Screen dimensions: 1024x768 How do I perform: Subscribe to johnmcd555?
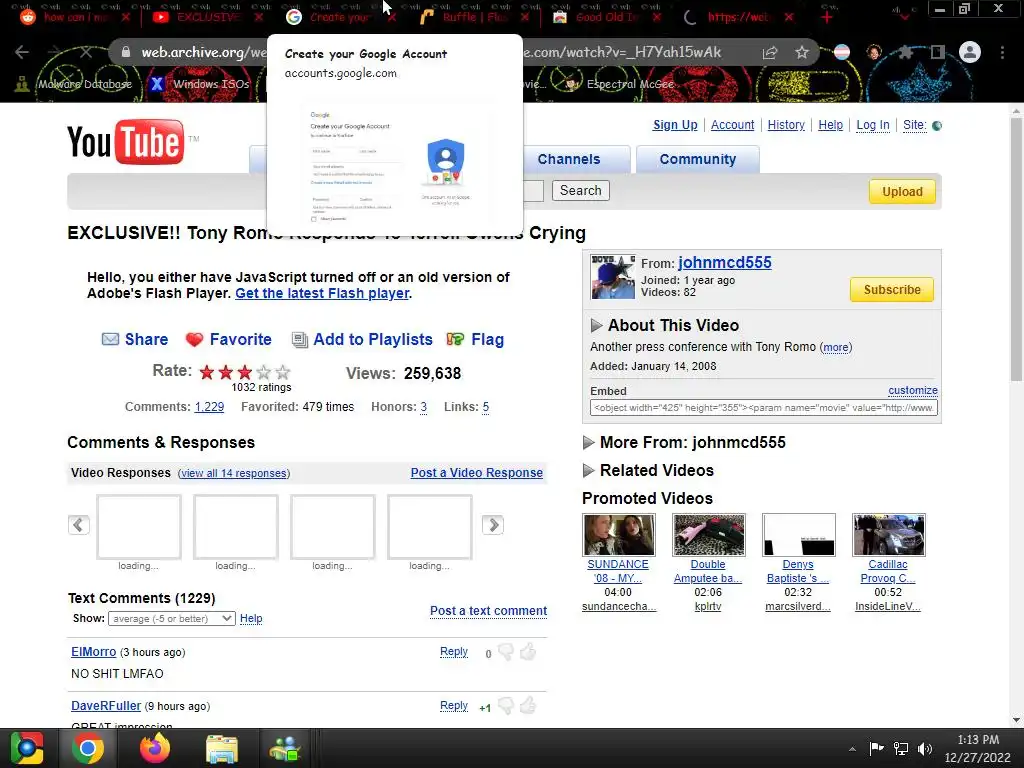892,289
